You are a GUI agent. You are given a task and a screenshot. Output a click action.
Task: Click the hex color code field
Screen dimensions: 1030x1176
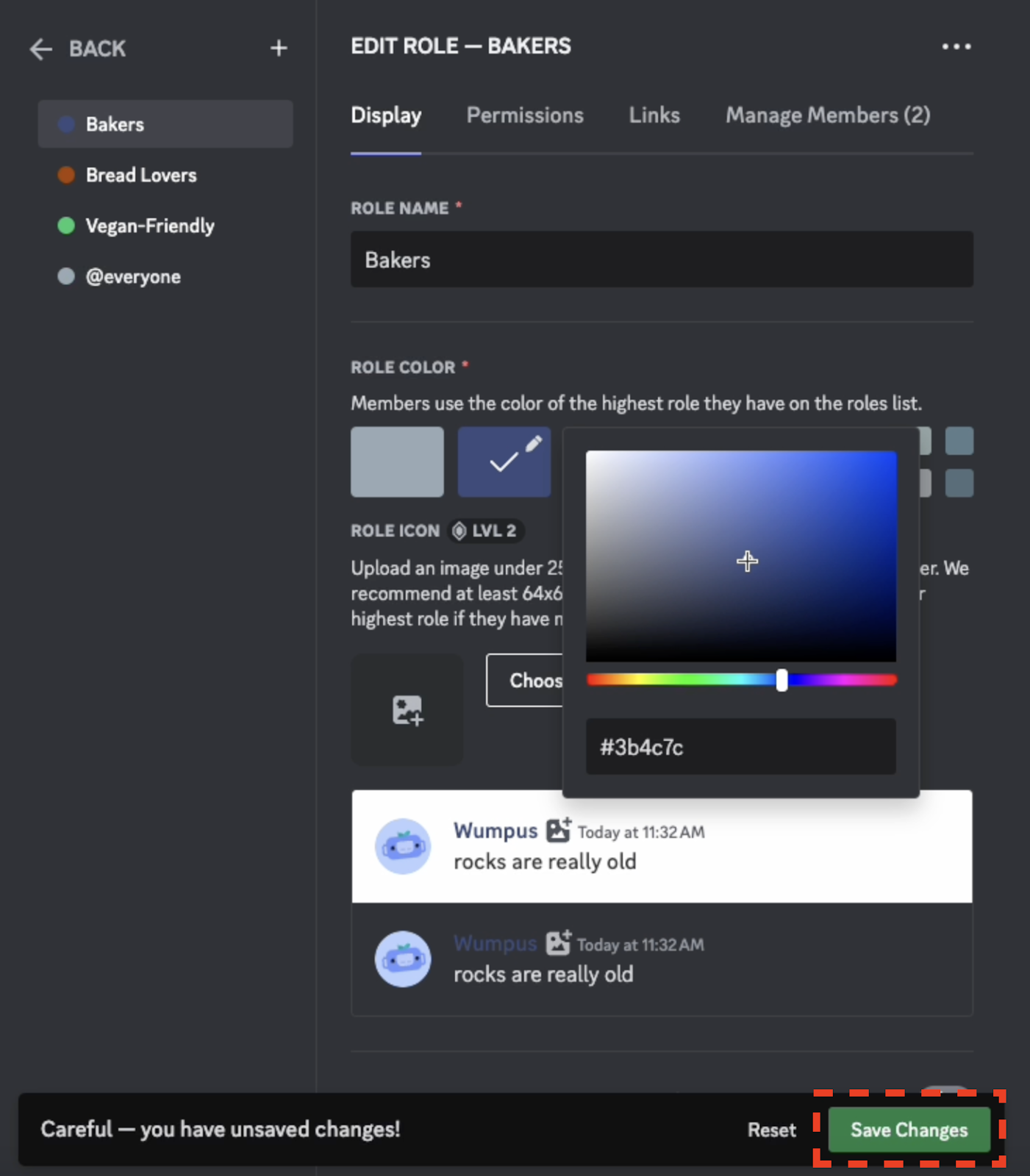click(x=740, y=747)
